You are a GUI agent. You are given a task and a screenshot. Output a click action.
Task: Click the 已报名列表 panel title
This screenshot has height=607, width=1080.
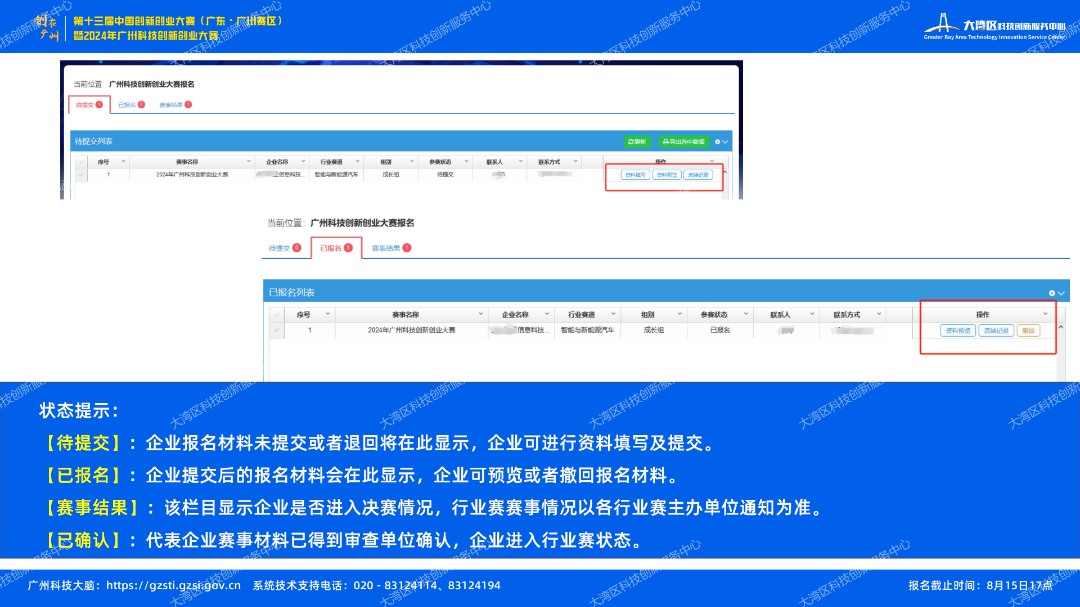coord(291,293)
